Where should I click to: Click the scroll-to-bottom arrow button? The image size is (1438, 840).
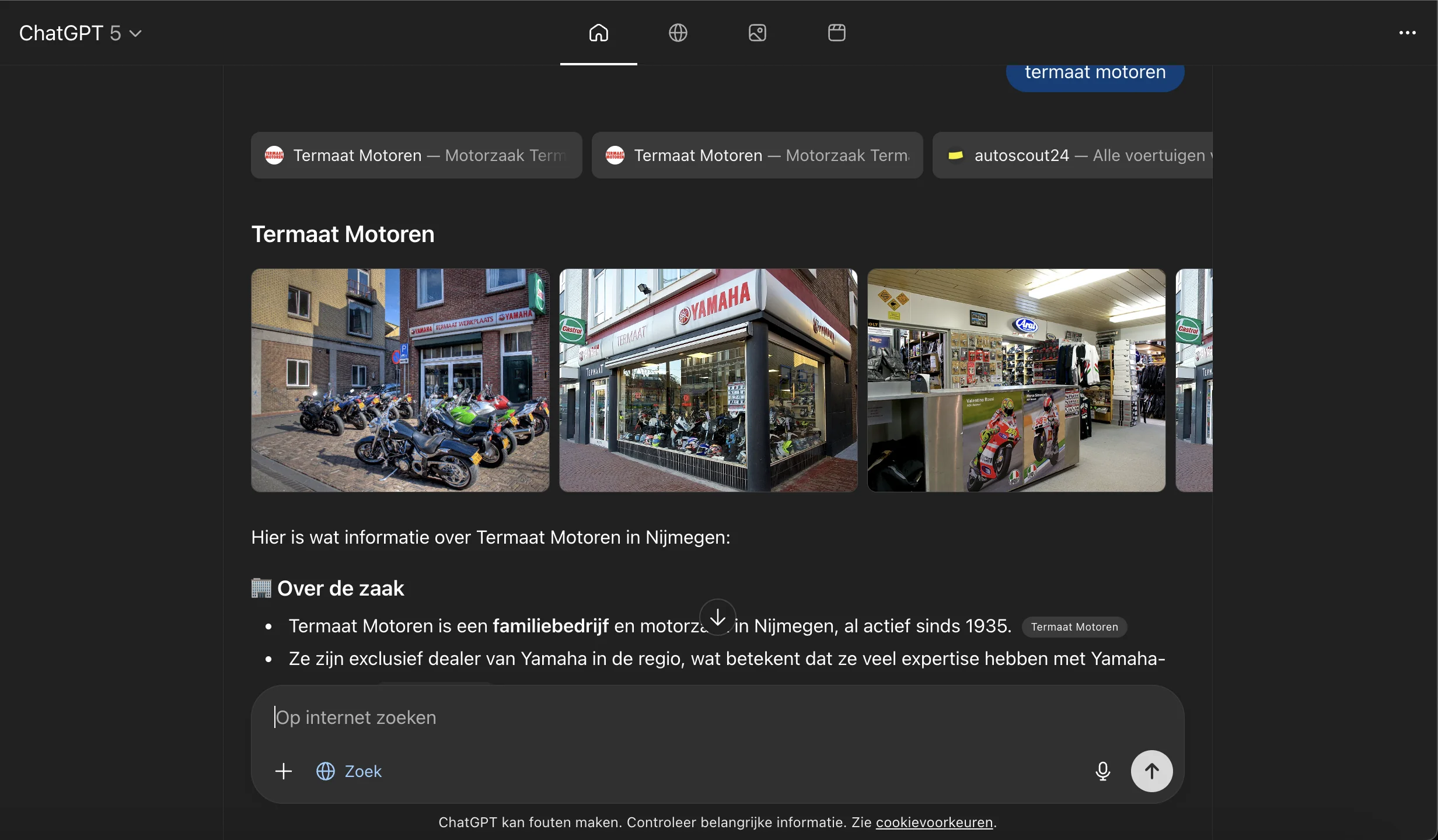click(717, 617)
